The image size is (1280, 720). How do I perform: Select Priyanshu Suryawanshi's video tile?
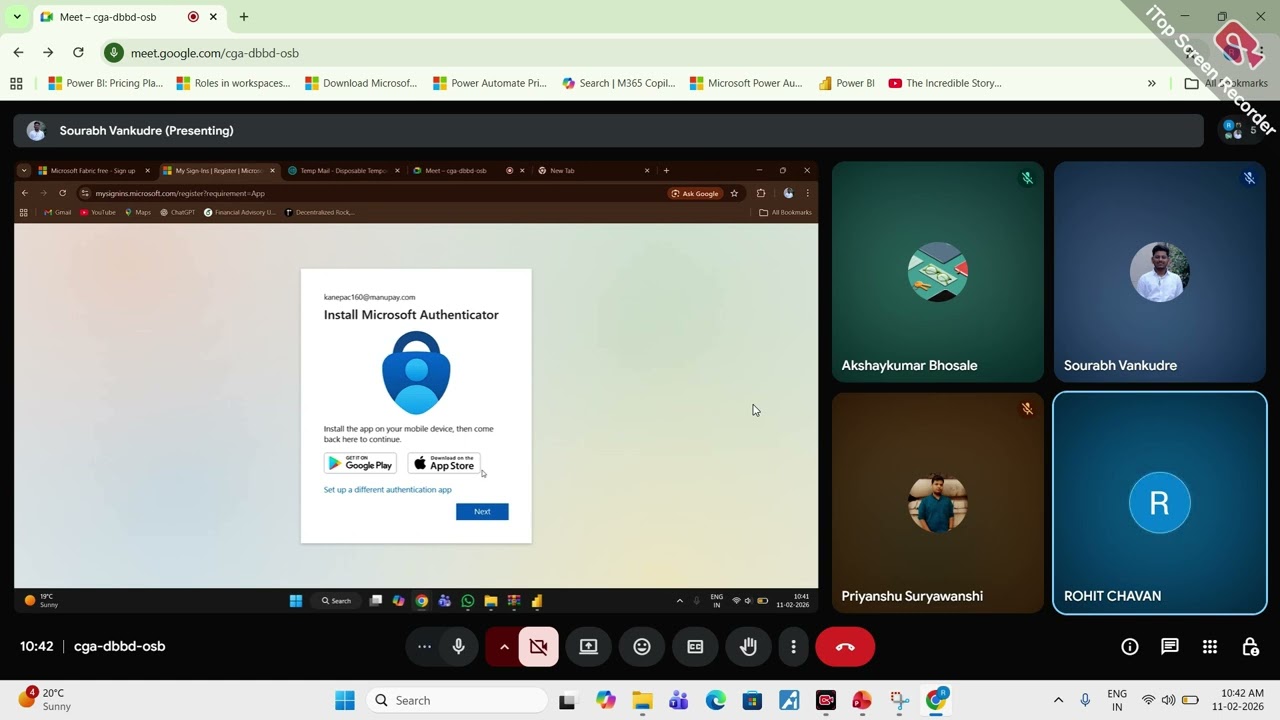click(x=938, y=502)
